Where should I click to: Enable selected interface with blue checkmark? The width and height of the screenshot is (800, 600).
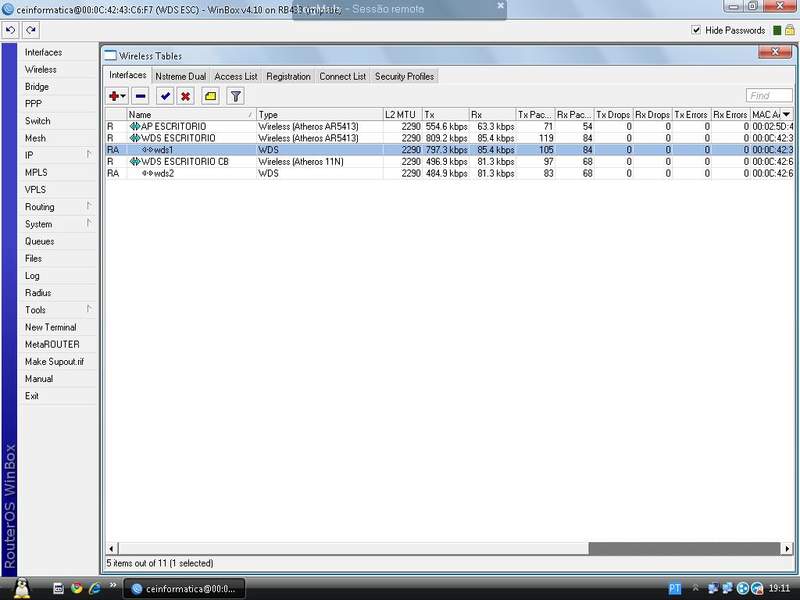(165, 96)
